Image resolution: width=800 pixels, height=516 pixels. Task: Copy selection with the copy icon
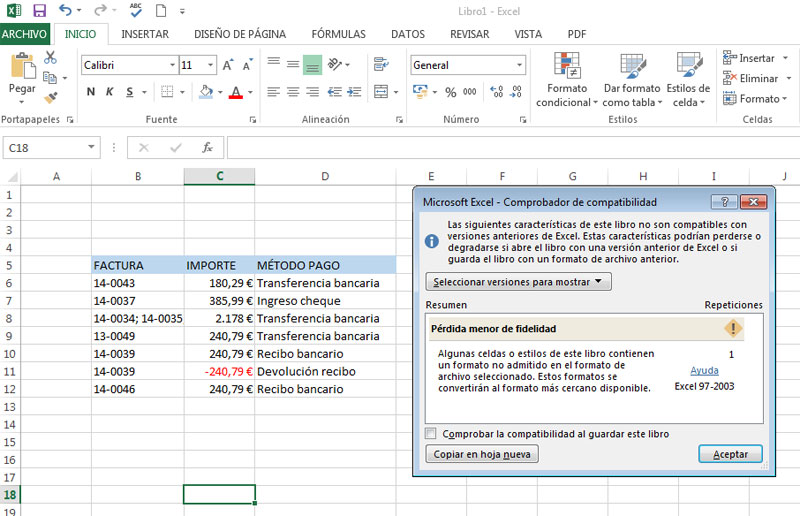pyautogui.click(x=50, y=78)
